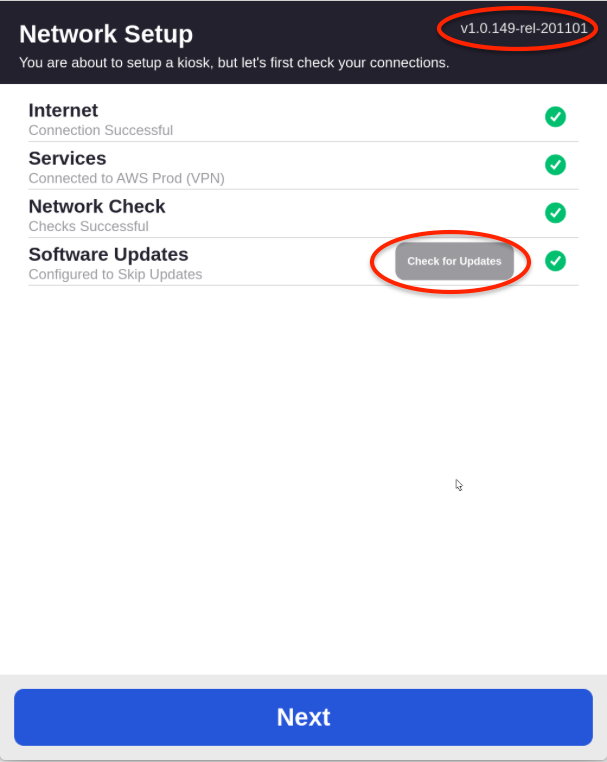
Task: Select the Internet row title
Action: 63,110
